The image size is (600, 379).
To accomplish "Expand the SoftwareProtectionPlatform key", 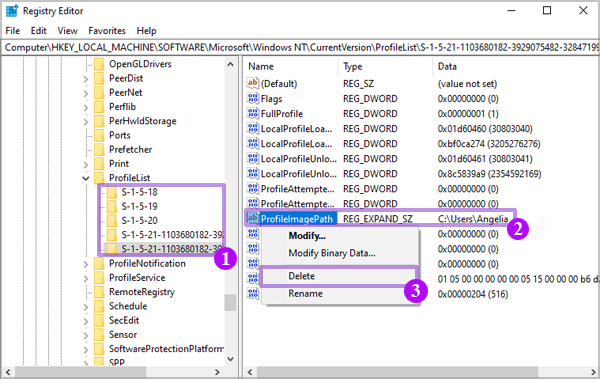I will pyautogui.click(x=86, y=349).
